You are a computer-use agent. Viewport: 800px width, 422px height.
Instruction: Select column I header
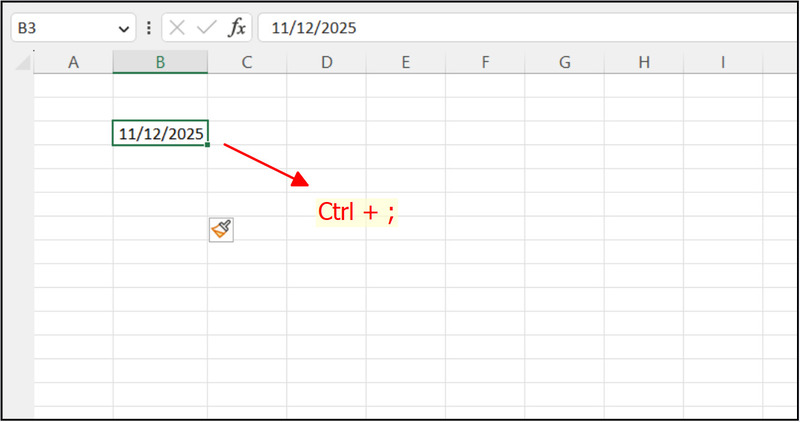click(722, 62)
